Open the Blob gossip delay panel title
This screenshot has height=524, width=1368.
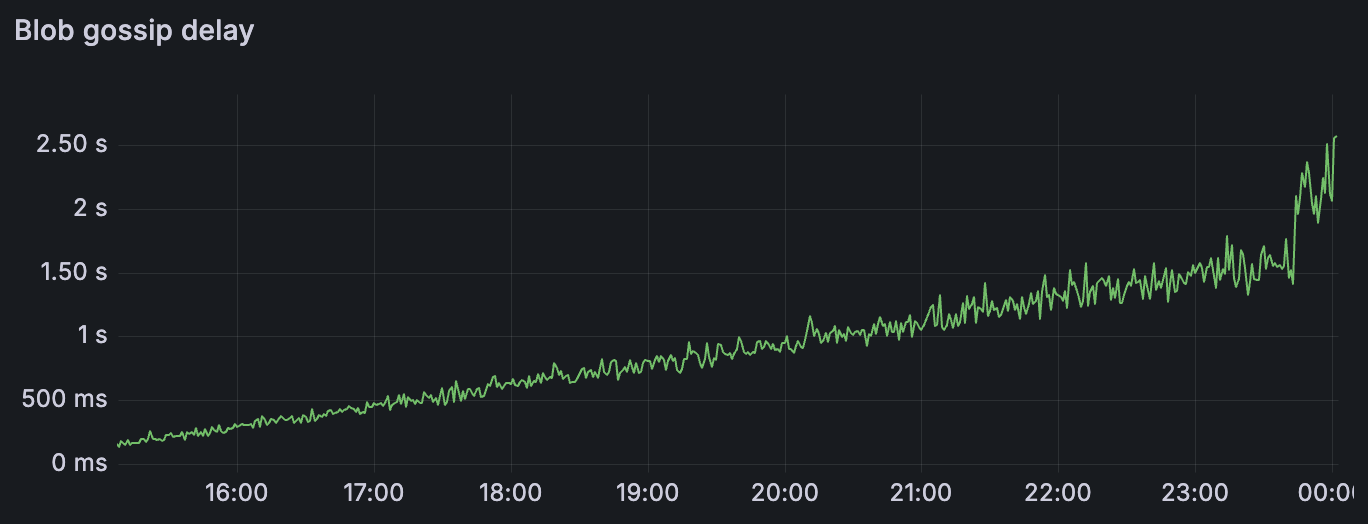134,31
